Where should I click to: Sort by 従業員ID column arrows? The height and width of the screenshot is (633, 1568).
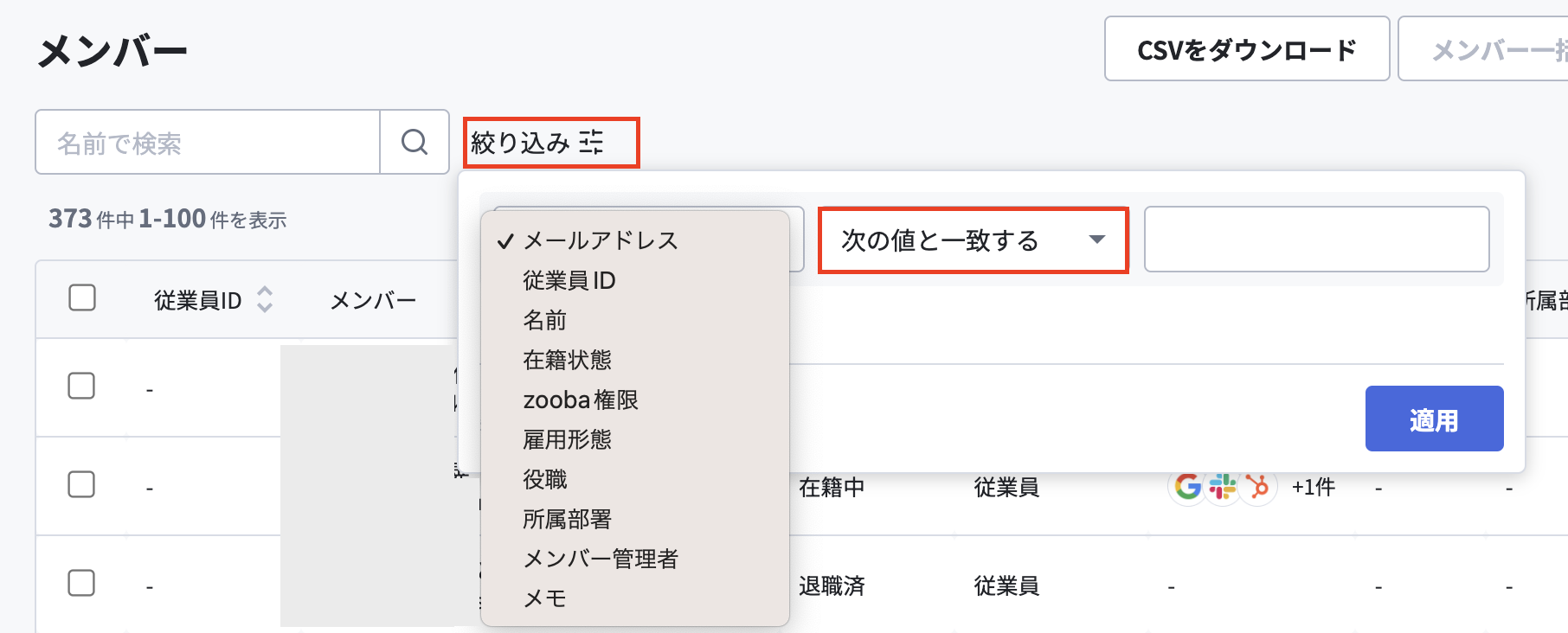click(x=265, y=299)
